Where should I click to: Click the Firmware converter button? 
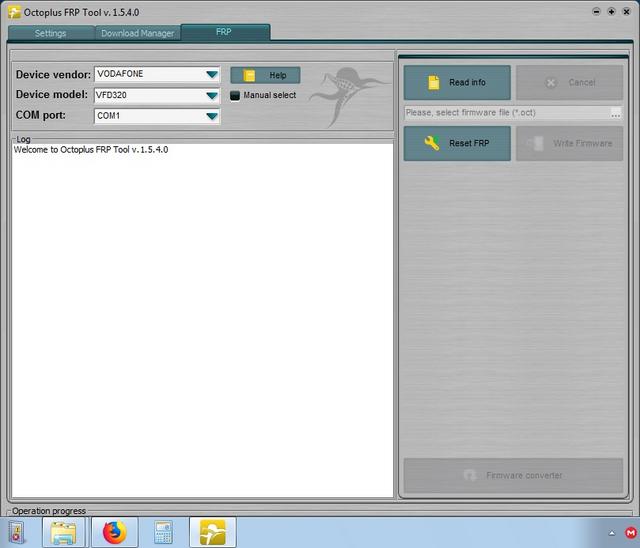[513, 475]
